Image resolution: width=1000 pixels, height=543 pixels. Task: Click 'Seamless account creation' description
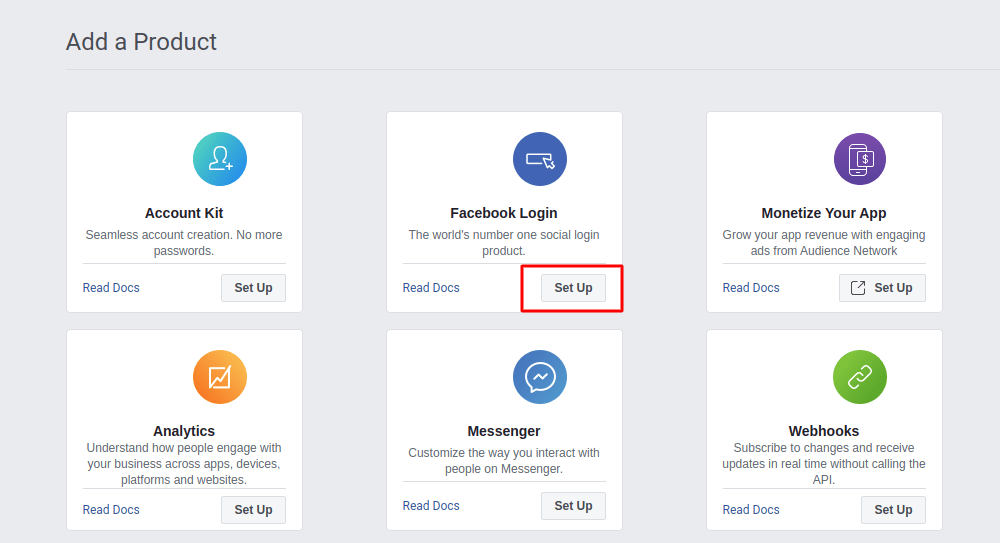point(184,242)
